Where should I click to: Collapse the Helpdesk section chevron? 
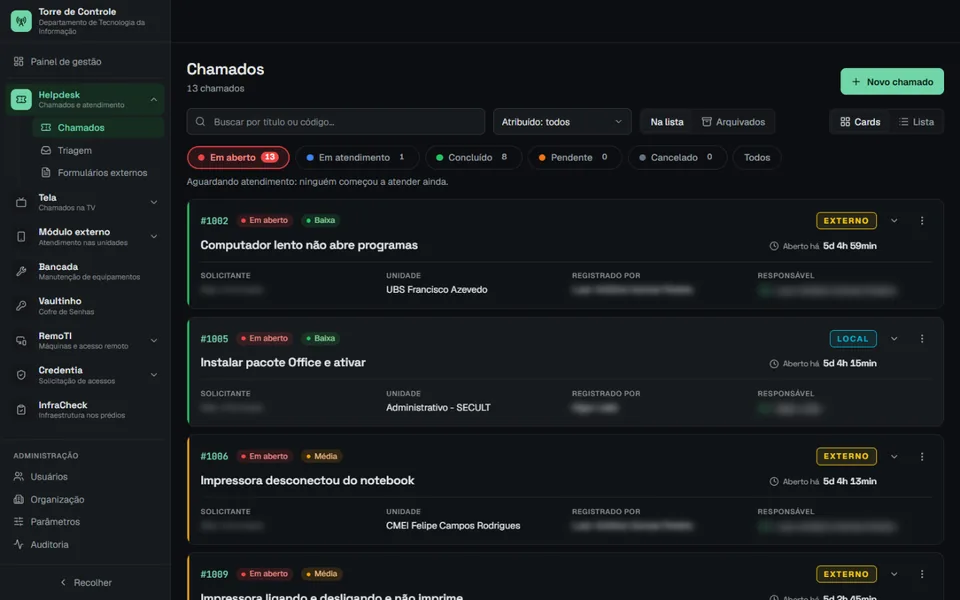tap(154, 99)
